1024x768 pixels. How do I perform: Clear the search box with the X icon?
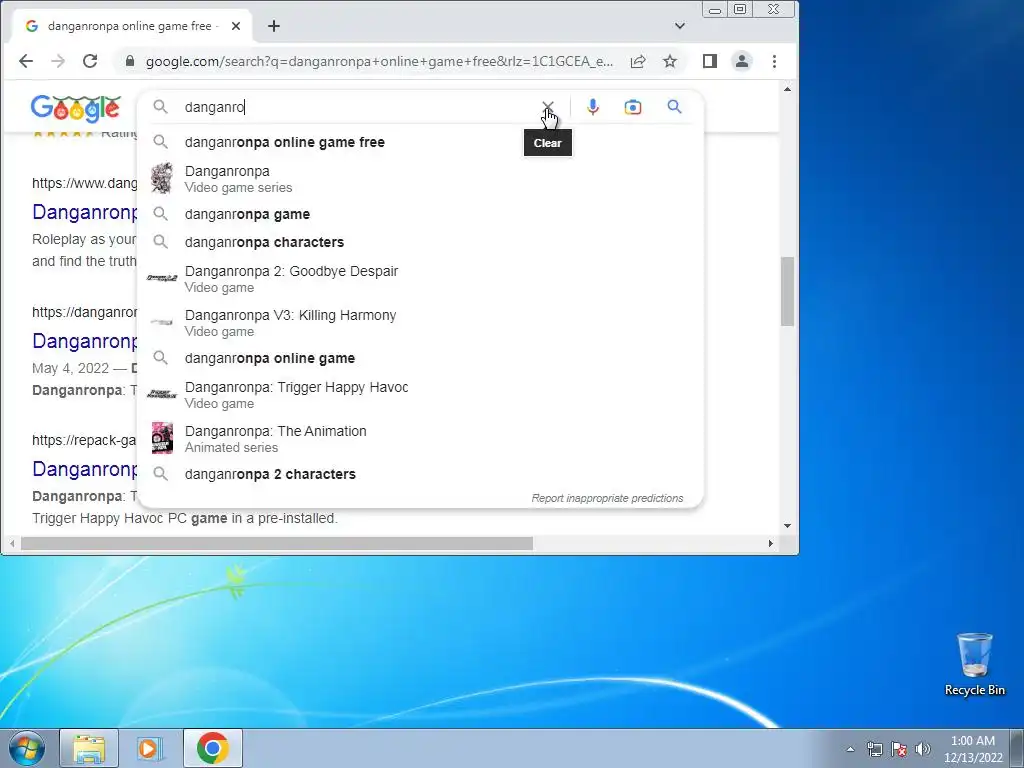pos(547,107)
